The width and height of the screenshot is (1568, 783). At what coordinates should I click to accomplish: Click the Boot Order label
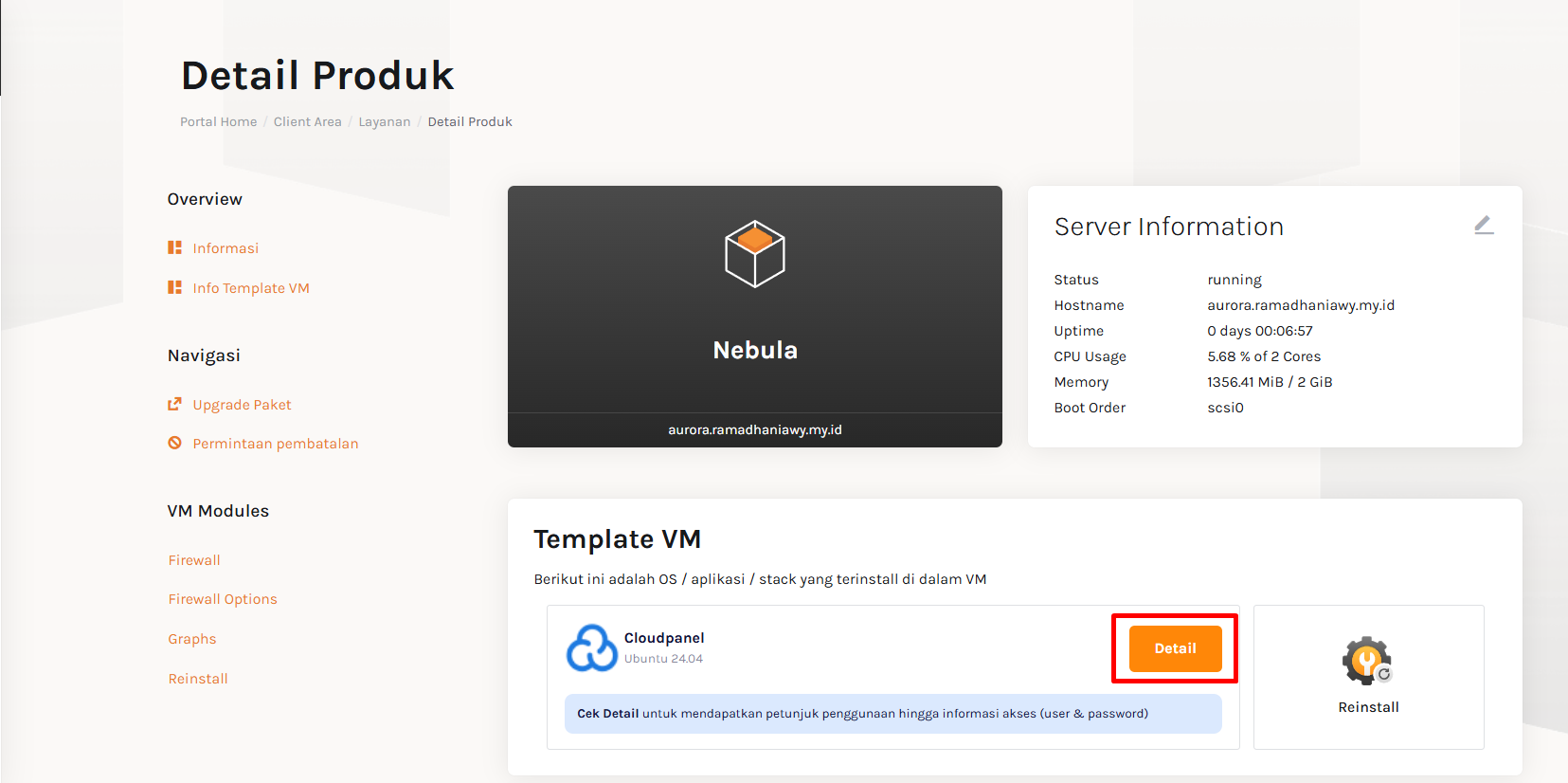point(1090,408)
